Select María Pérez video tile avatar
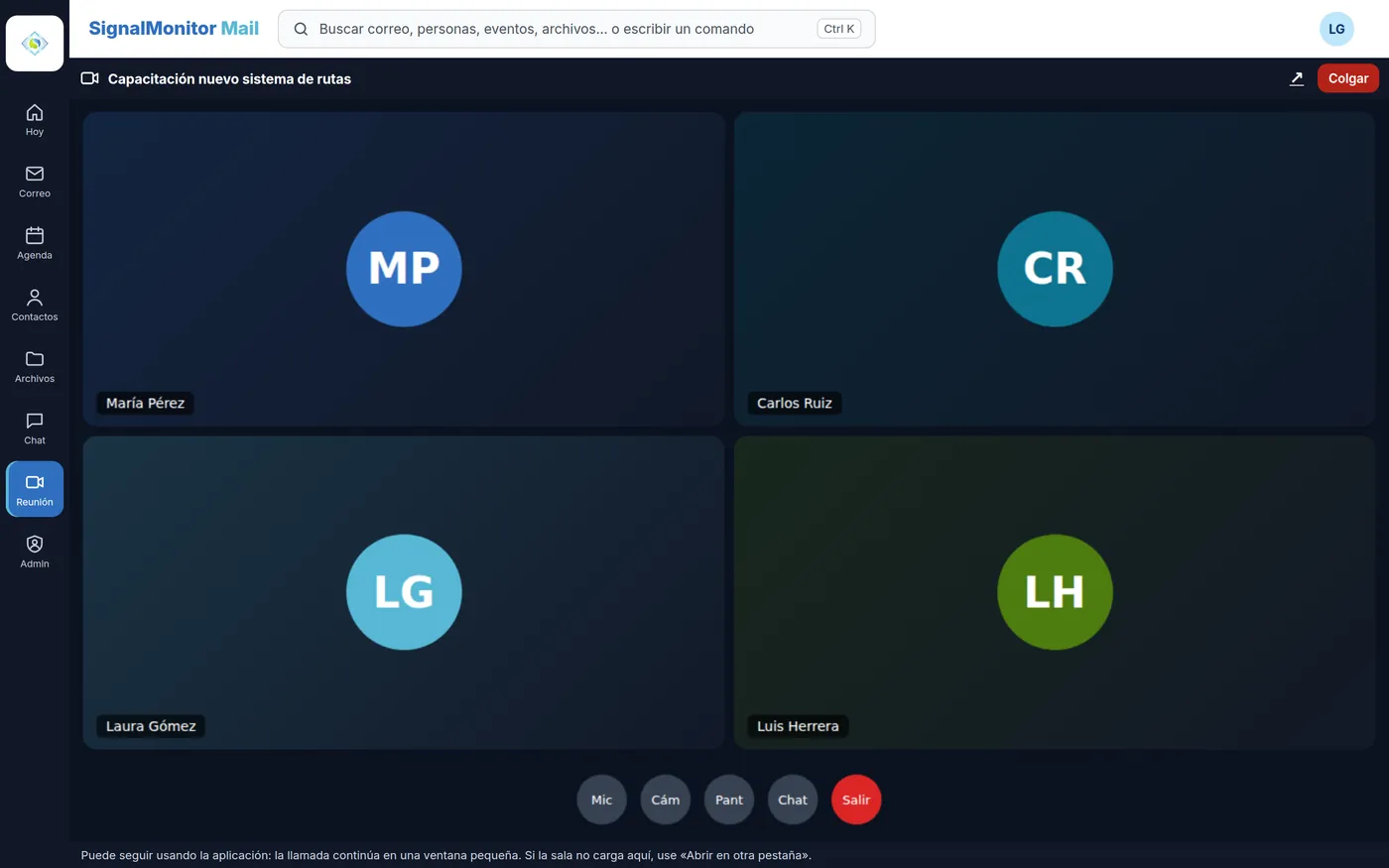 [x=404, y=269]
